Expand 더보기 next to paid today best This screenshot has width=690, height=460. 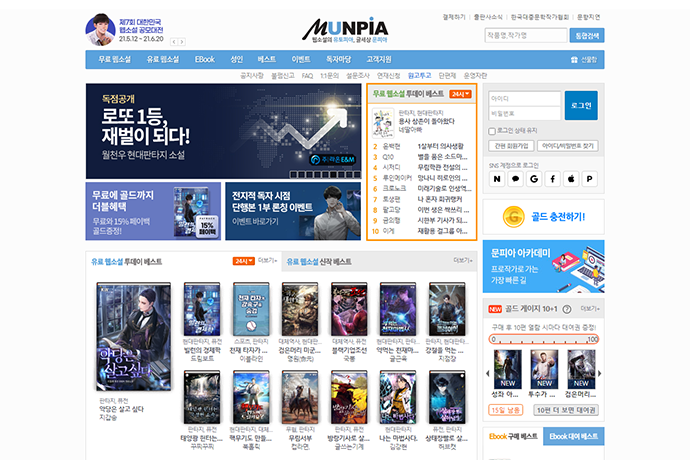pos(267,261)
